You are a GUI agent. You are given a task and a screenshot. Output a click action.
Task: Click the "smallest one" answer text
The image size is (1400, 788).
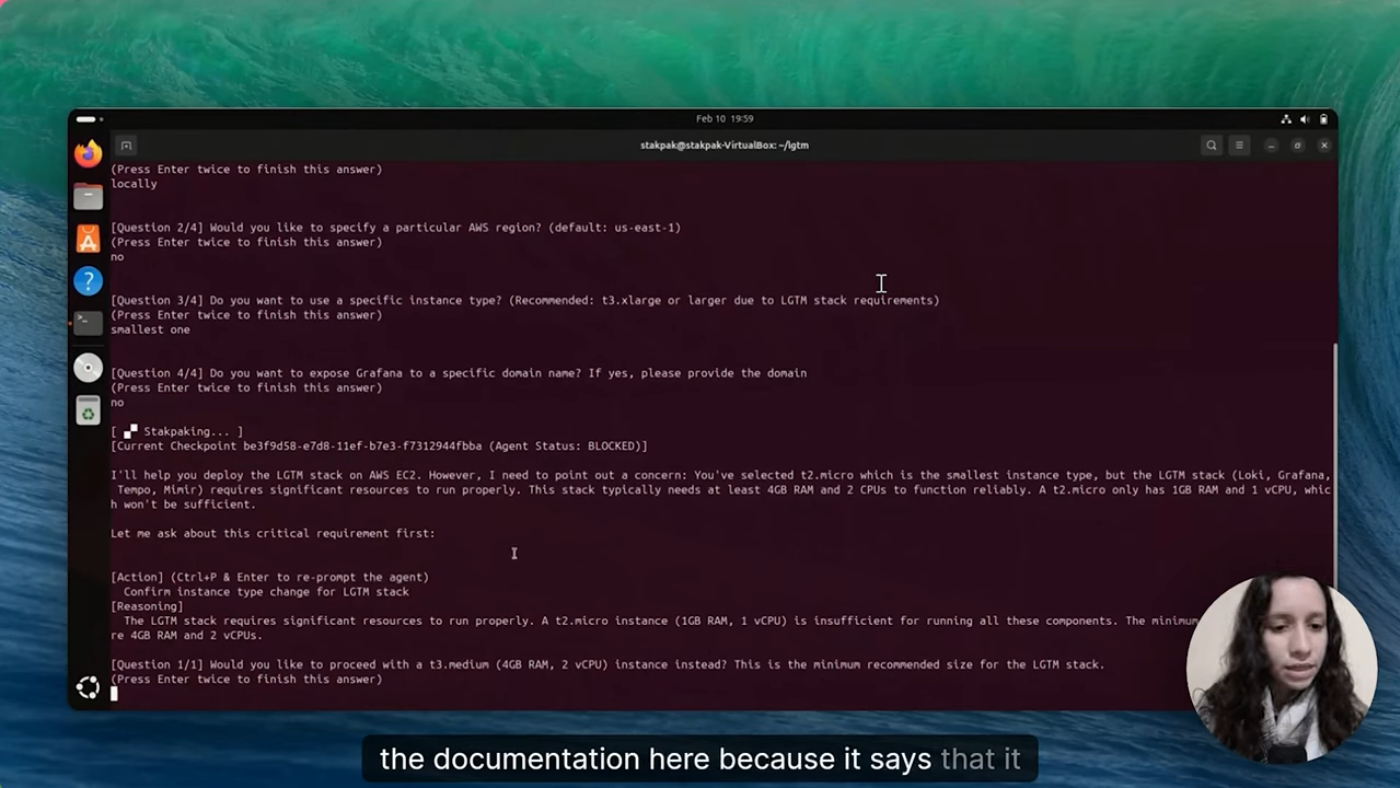tap(150, 329)
